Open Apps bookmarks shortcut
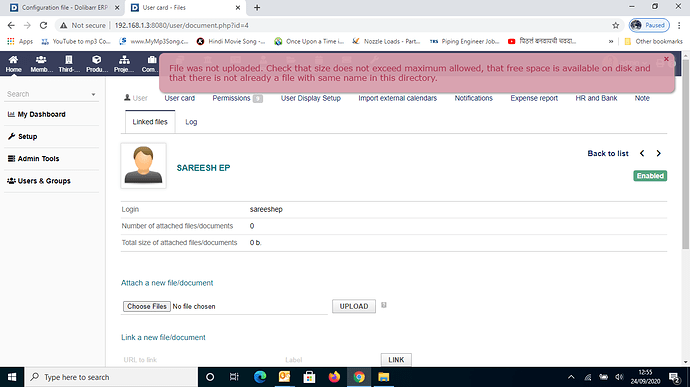Image resolution: width=690 pixels, height=387 pixels. (20, 41)
